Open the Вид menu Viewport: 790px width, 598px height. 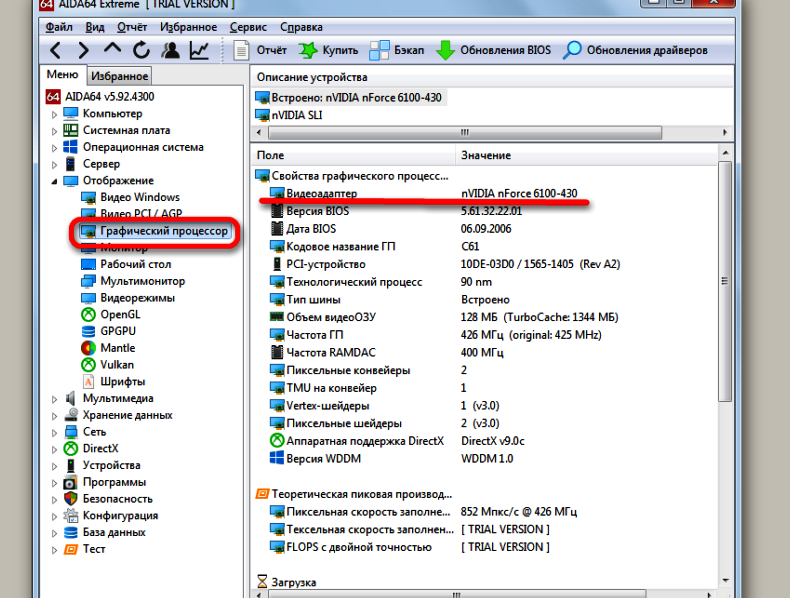pos(95,27)
